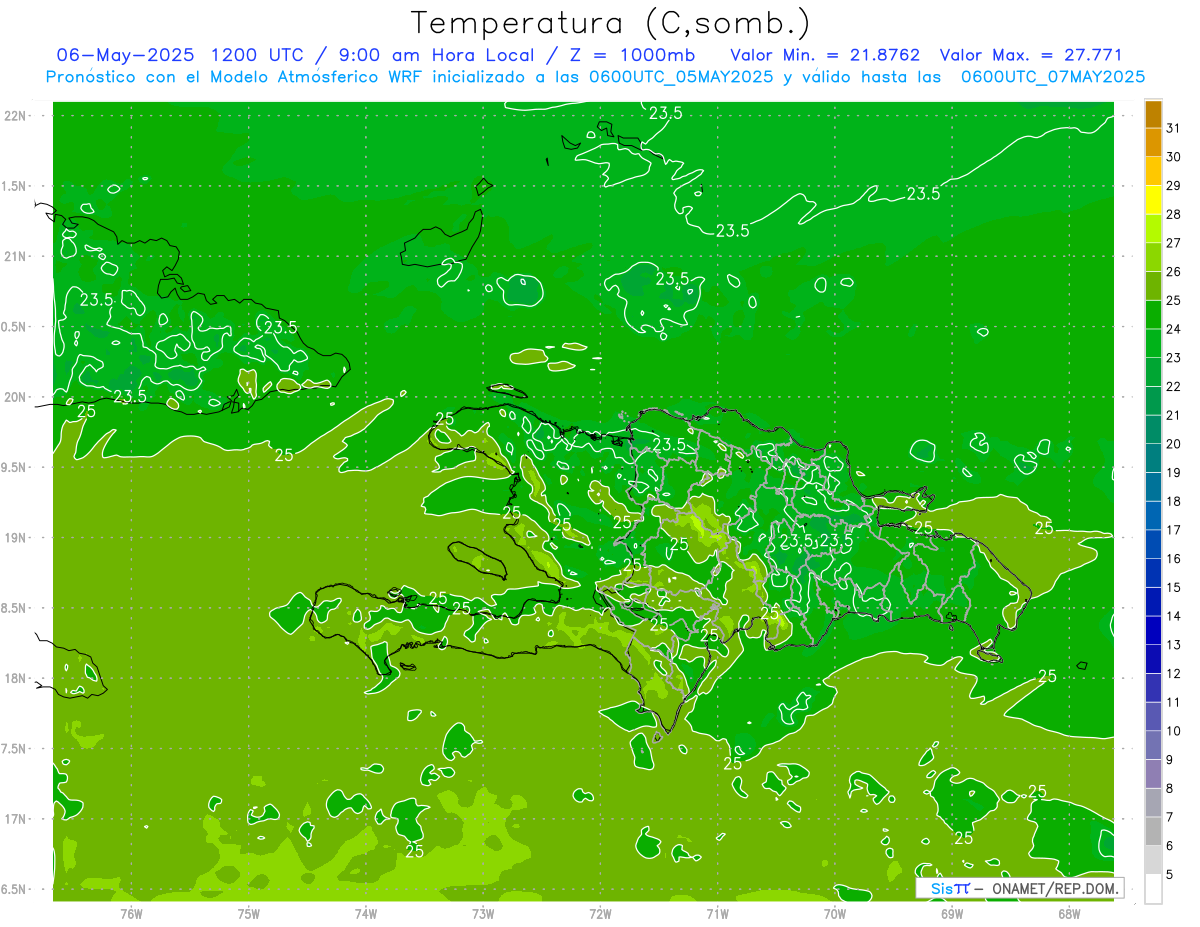The height and width of the screenshot is (927, 1200).
Task: Pick the purple swatch between 9 and 10
Action: 1154,745
